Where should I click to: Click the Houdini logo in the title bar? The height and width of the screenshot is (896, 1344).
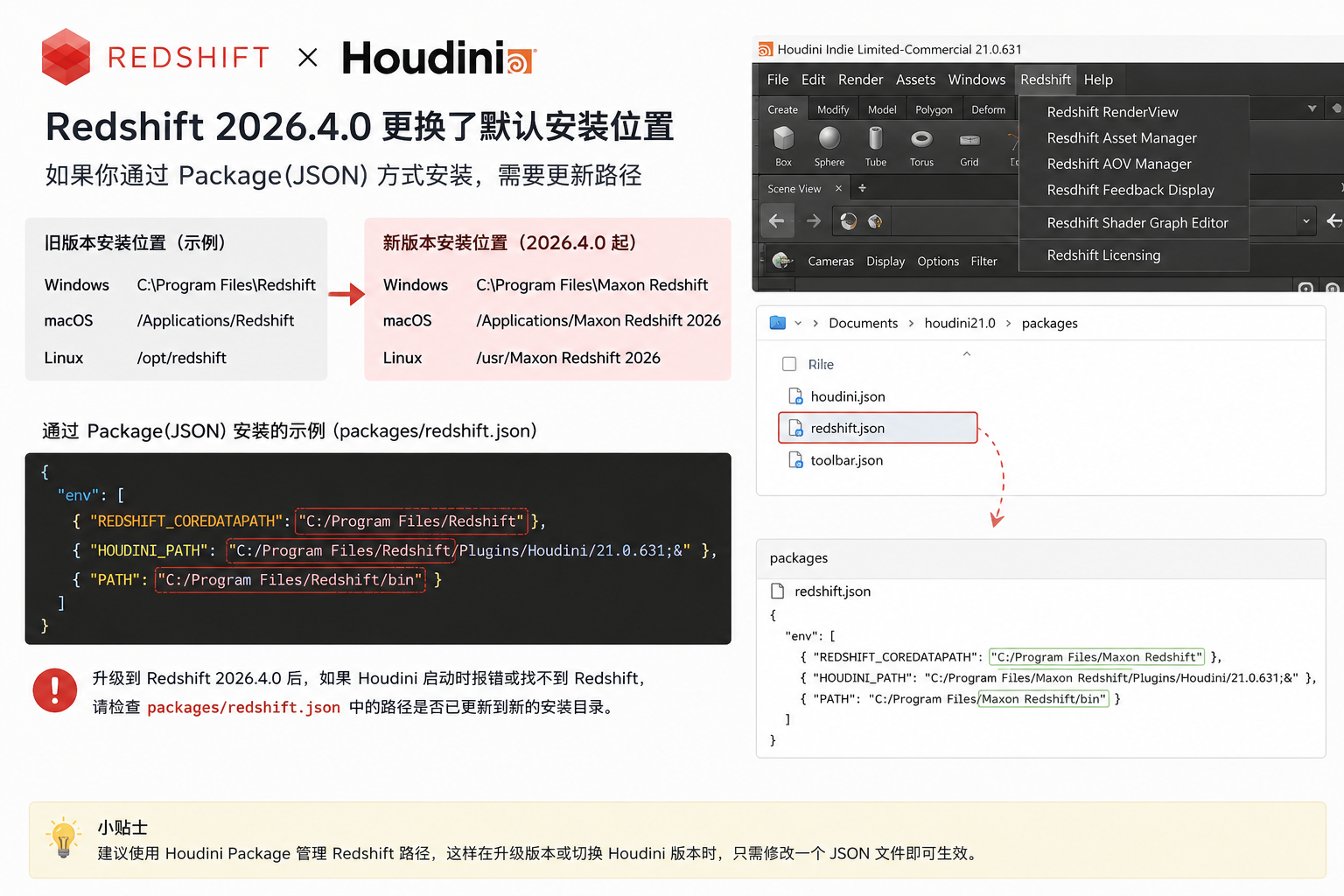point(766,49)
